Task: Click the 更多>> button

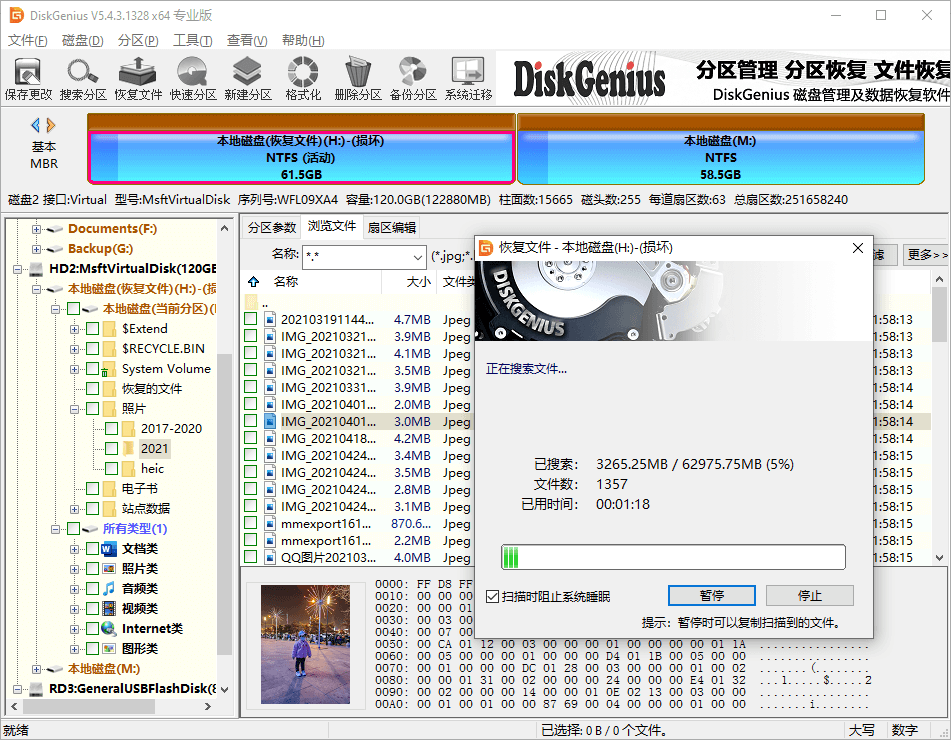Action: (927, 255)
